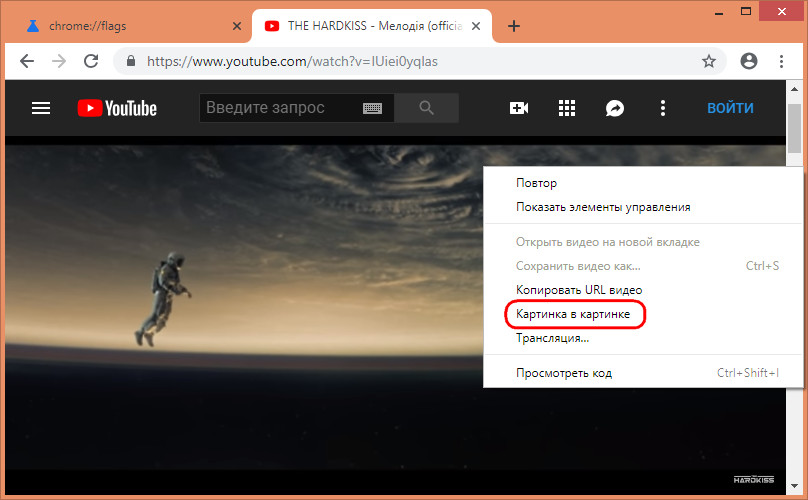The width and height of the screenshot is (808, 500).
Task: Open the YouTube hamburger guide menu
Action: click(x=41, y=108)
